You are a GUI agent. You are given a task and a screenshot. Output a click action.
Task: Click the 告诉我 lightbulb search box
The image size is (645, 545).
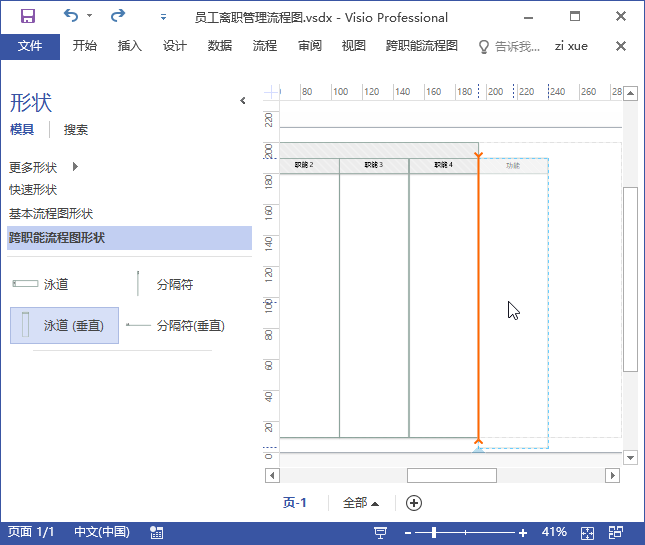509,46
